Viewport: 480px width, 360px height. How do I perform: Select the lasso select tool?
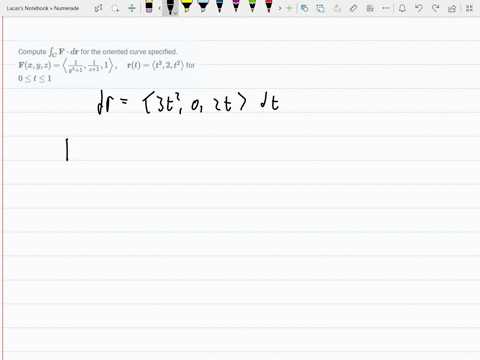tap(115, 8)
